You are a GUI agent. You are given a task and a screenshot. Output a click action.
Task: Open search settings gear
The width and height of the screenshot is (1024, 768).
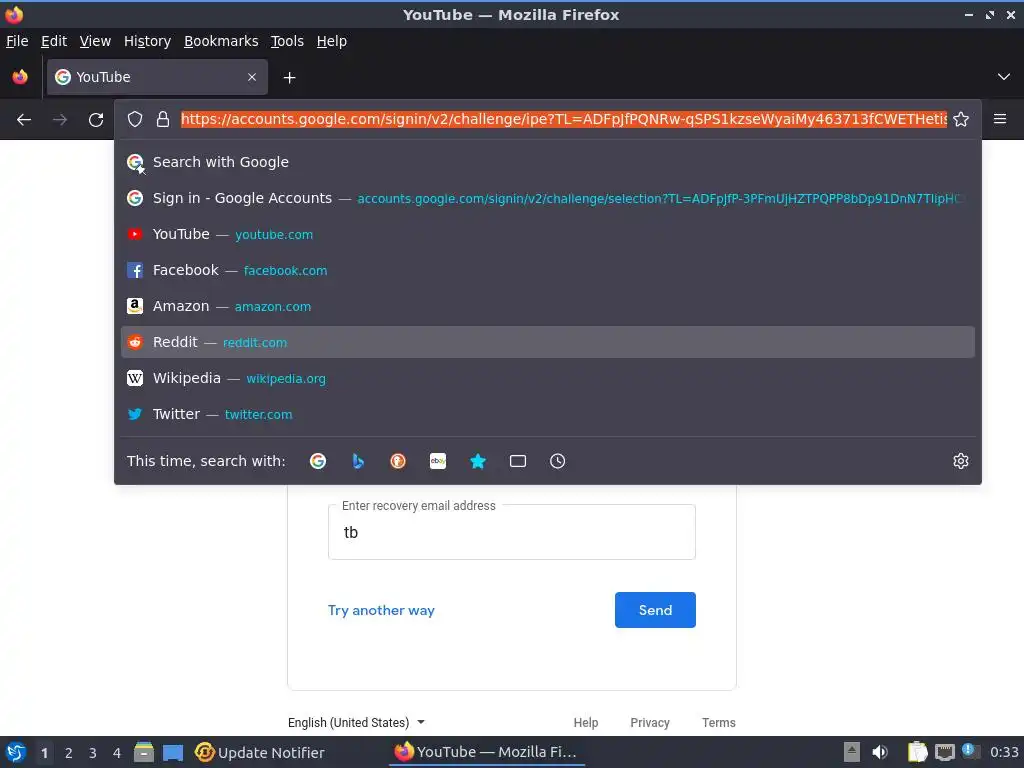pyautogui.click(x=961, y=461)
